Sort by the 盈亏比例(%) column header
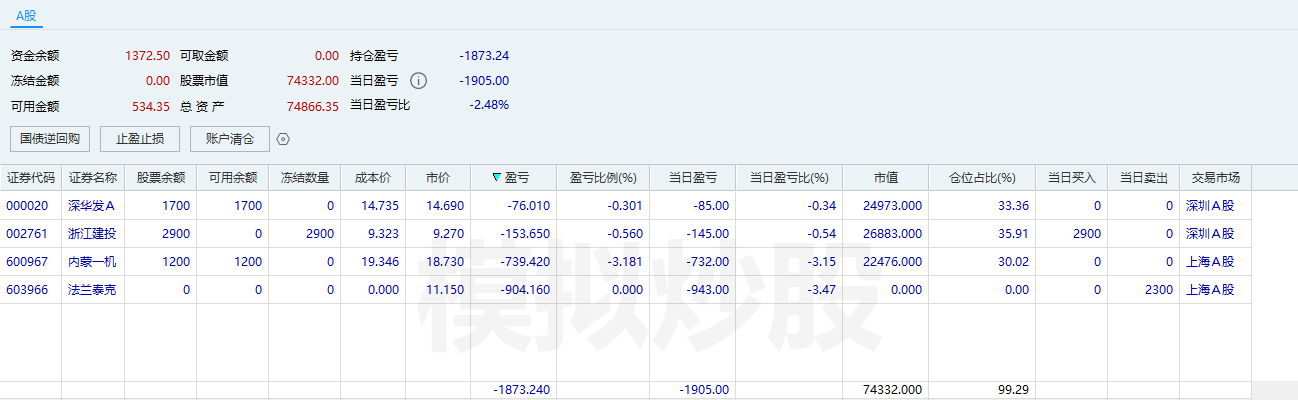 coord(603,178)
